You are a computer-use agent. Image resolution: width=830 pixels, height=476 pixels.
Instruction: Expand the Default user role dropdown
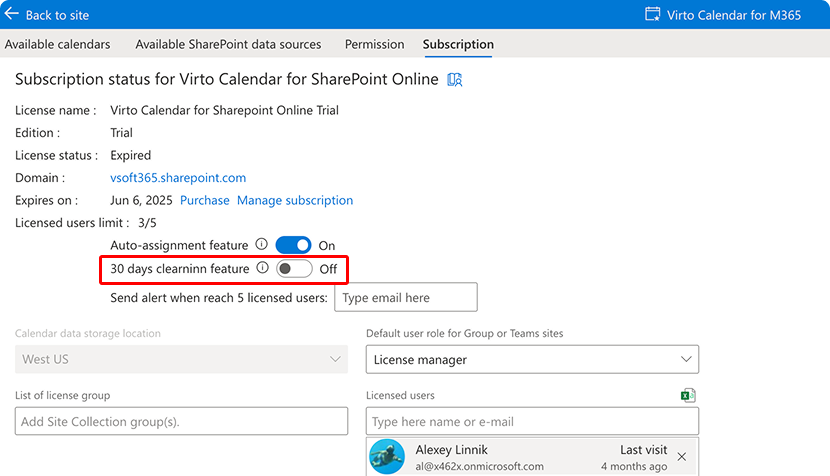[532, 359]
